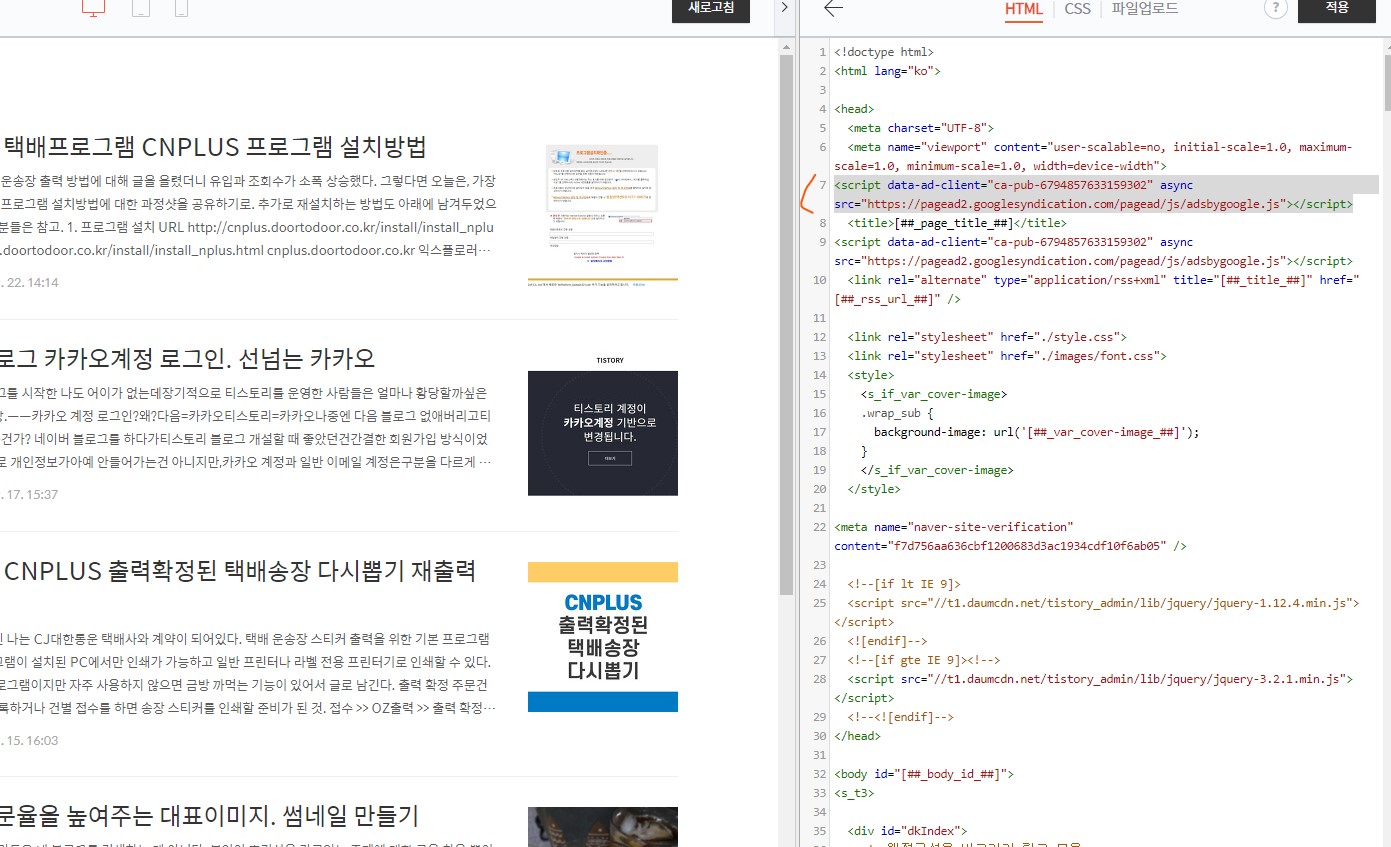Open post '카카오계정 로그인. 선넘는 카카오'
The height and width of the screenshot is (847, 1391).
(188, 358)
